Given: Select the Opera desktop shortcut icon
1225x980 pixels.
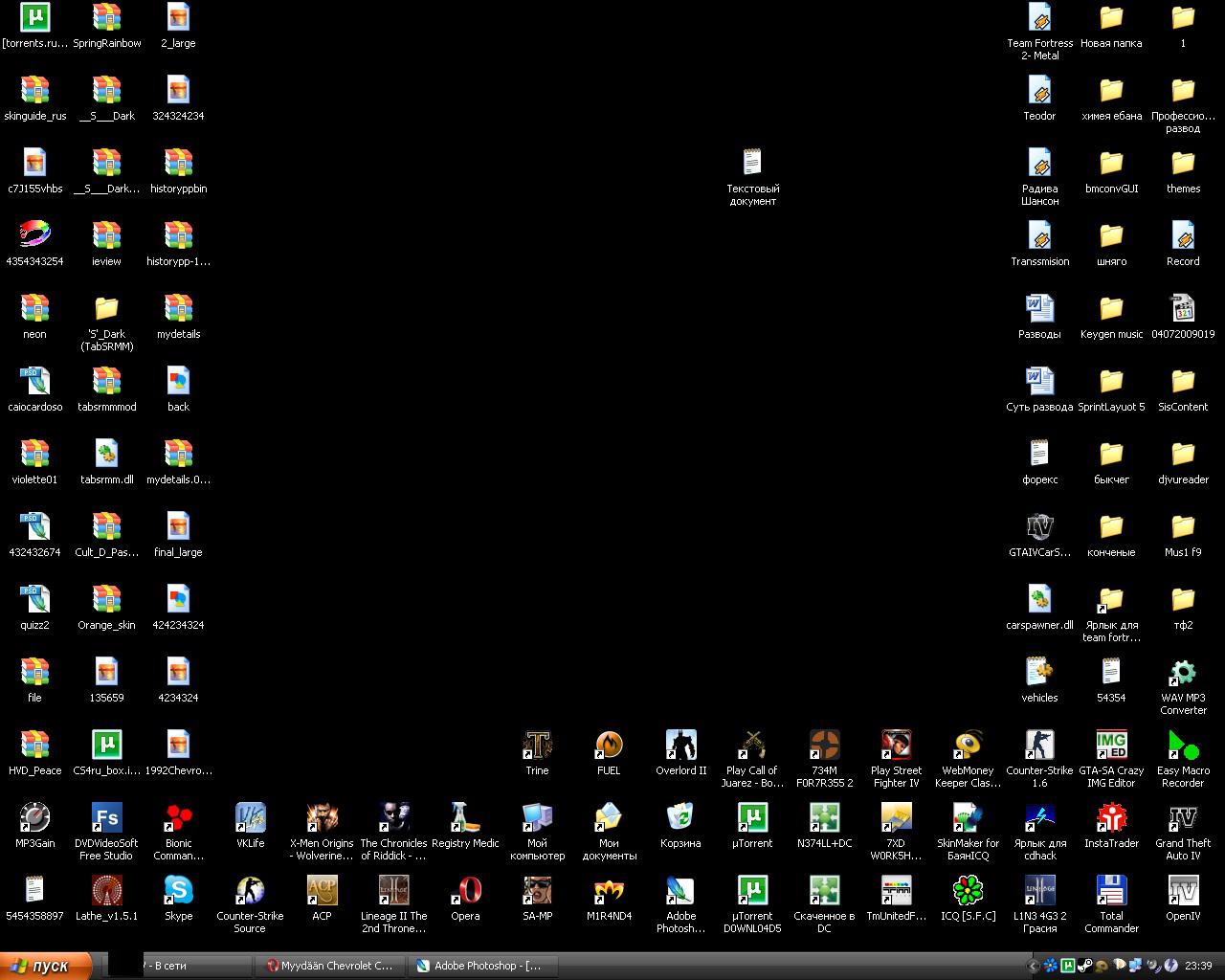Looking at the screenshot, I should click(x=465, y=890).
